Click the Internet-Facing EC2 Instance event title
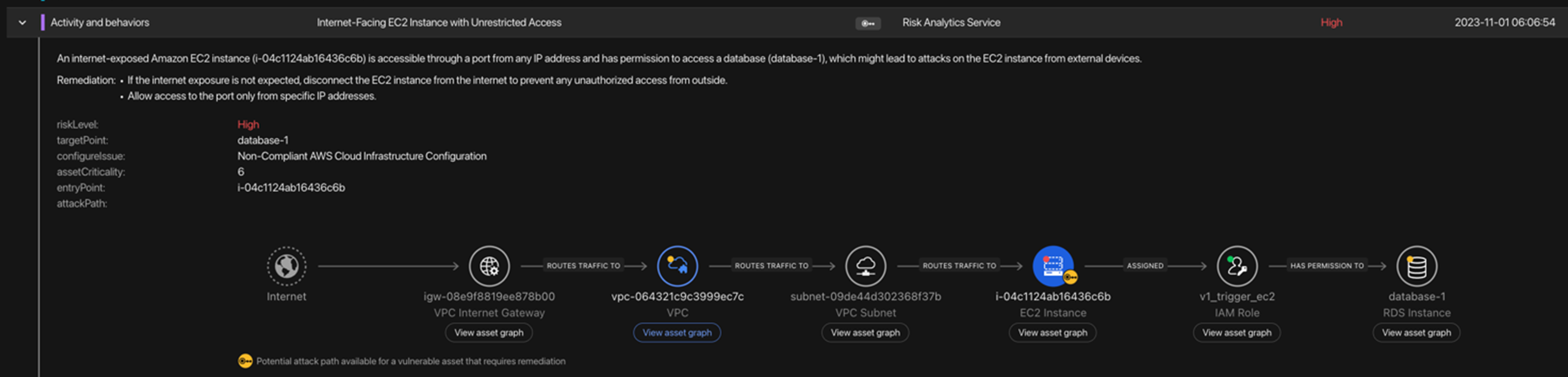The image size is (1568, 377). tap(439, 23)
